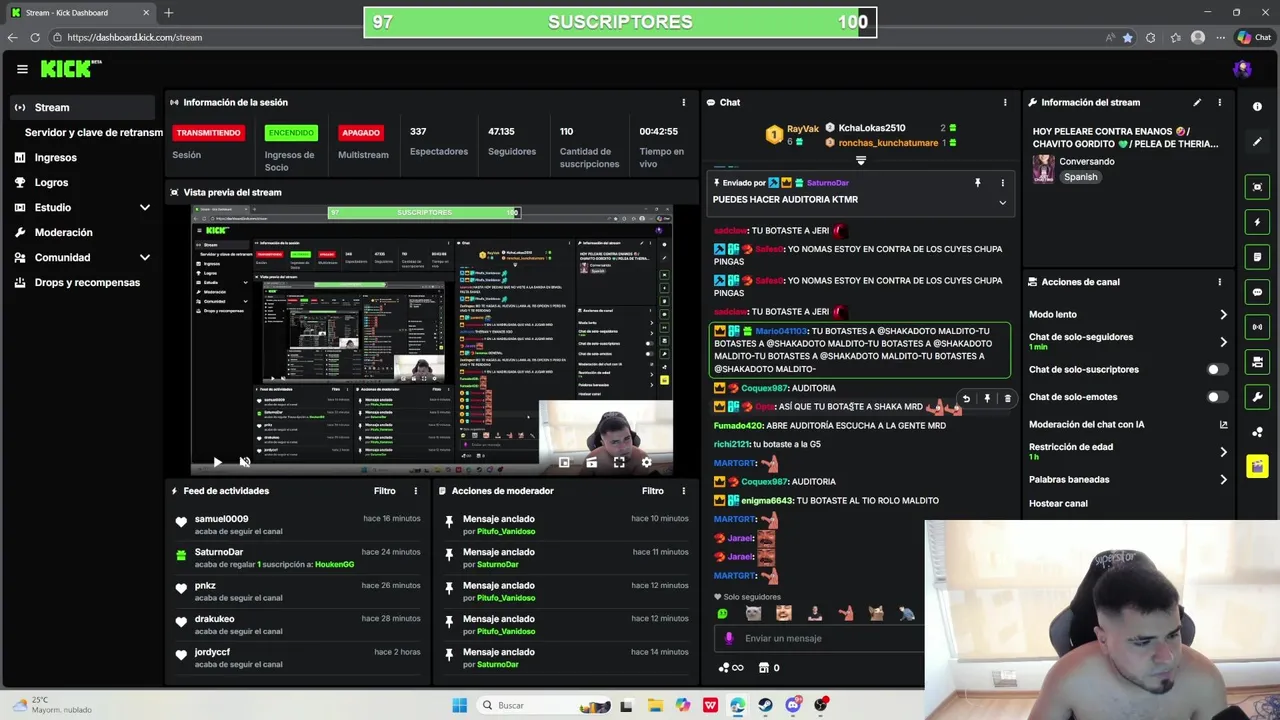Collapse chat leaderboard arrow
1280x720 pixels.
tap(860, 160)
